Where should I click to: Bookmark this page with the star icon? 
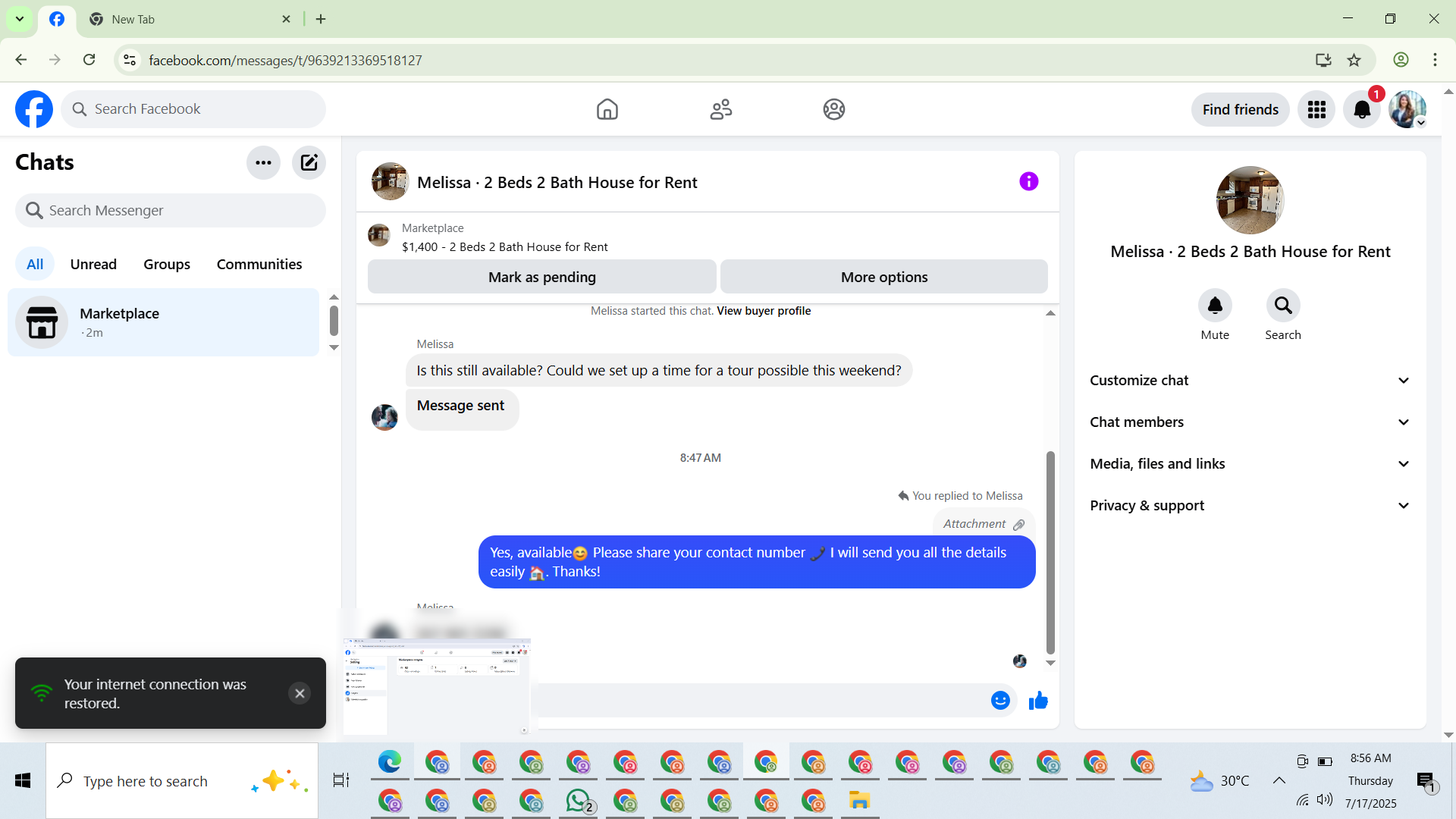tap(1354, 60)
